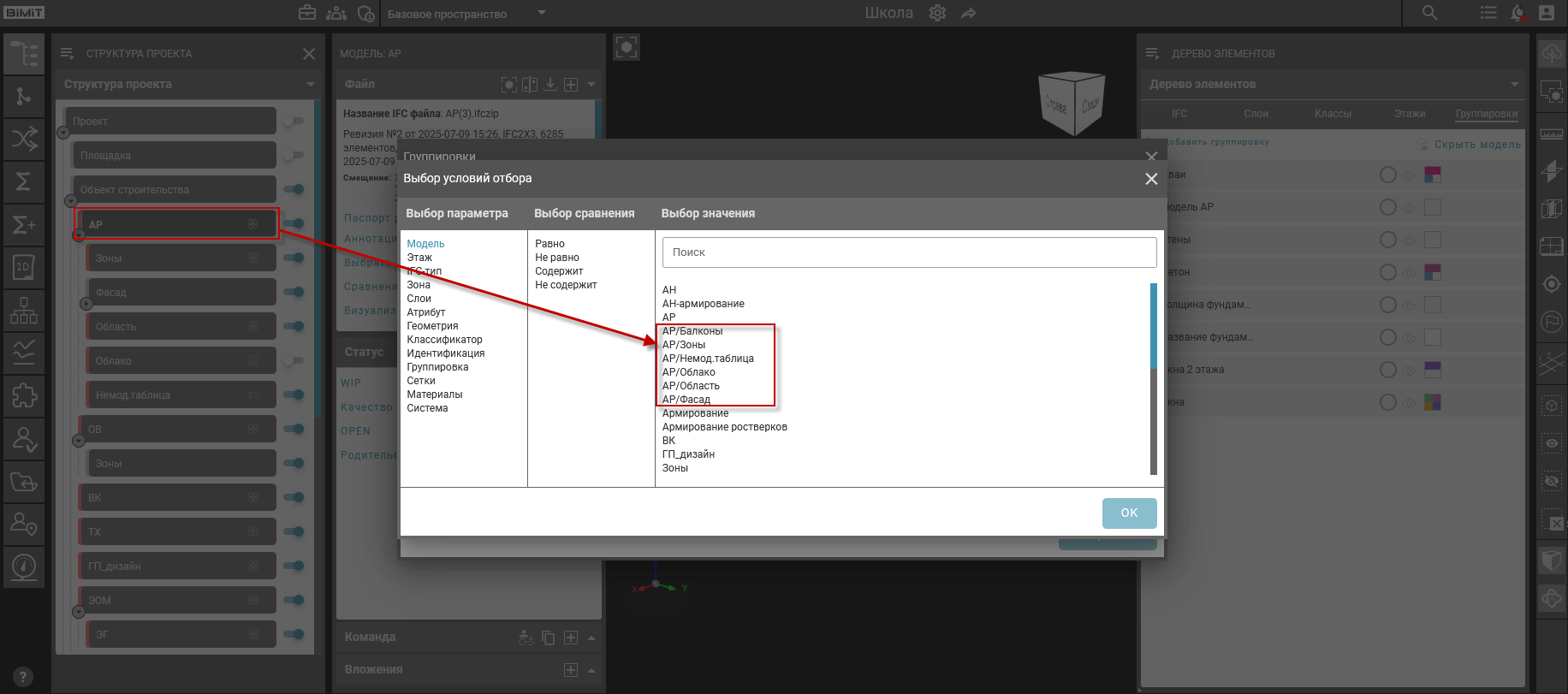Image resolution: width=1568 pixels, height=694 pixels.
Task: Click the briefcase icon in top bar
Action: 307,13
